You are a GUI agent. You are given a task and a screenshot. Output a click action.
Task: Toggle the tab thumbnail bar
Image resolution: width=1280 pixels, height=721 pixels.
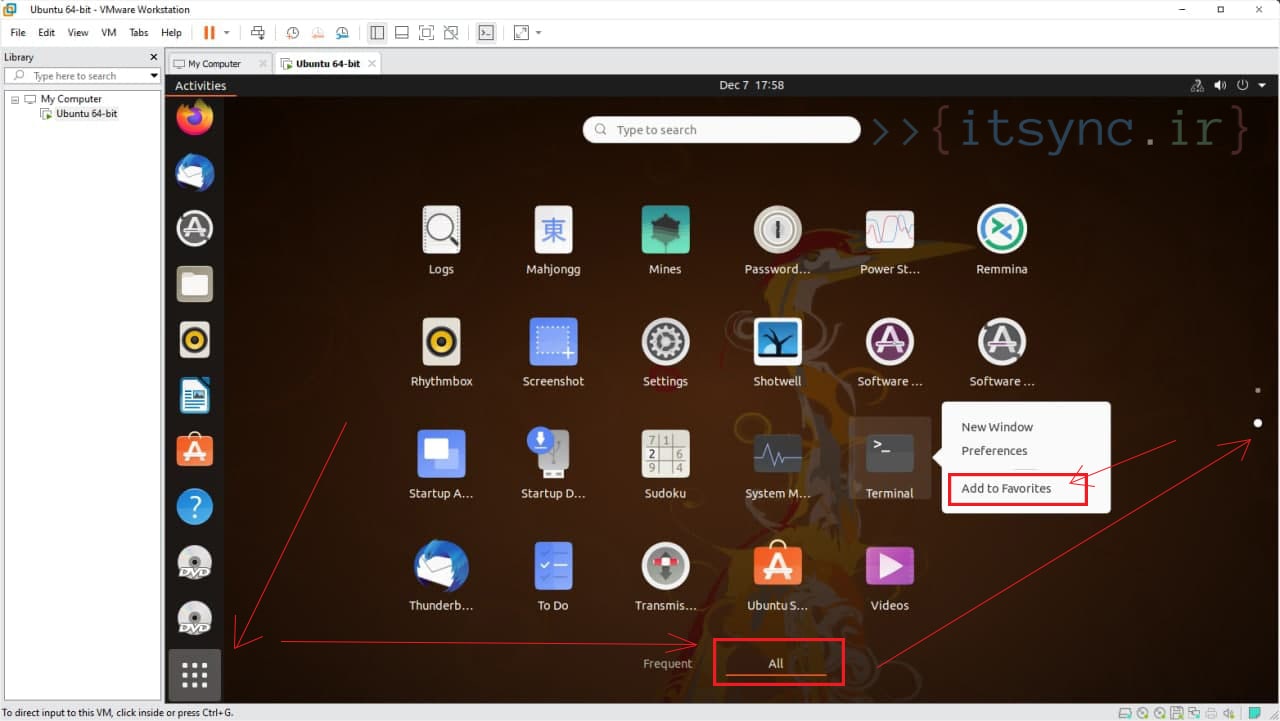point(401,32)
